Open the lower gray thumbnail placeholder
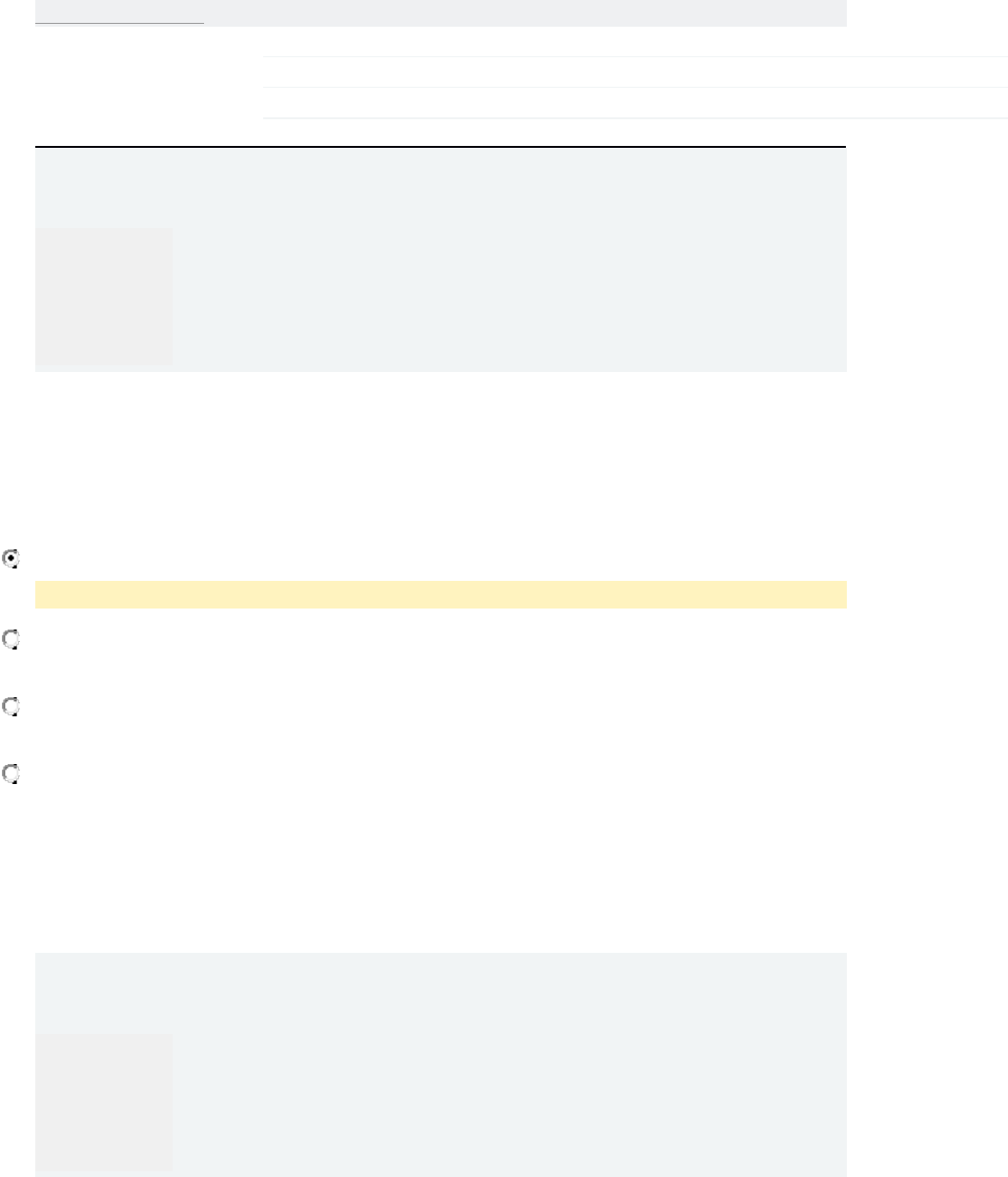Image resolution: width=1008 pixels, height=1177 pixels. point(104,1102)
